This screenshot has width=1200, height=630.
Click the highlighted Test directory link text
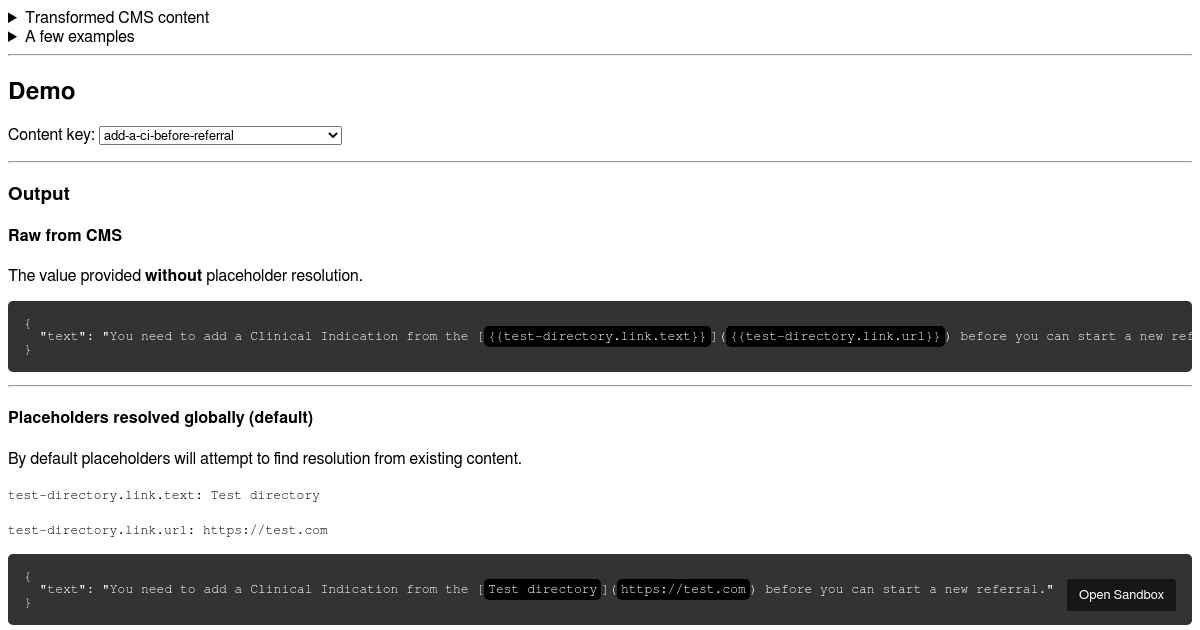click(x=542, y=589)
